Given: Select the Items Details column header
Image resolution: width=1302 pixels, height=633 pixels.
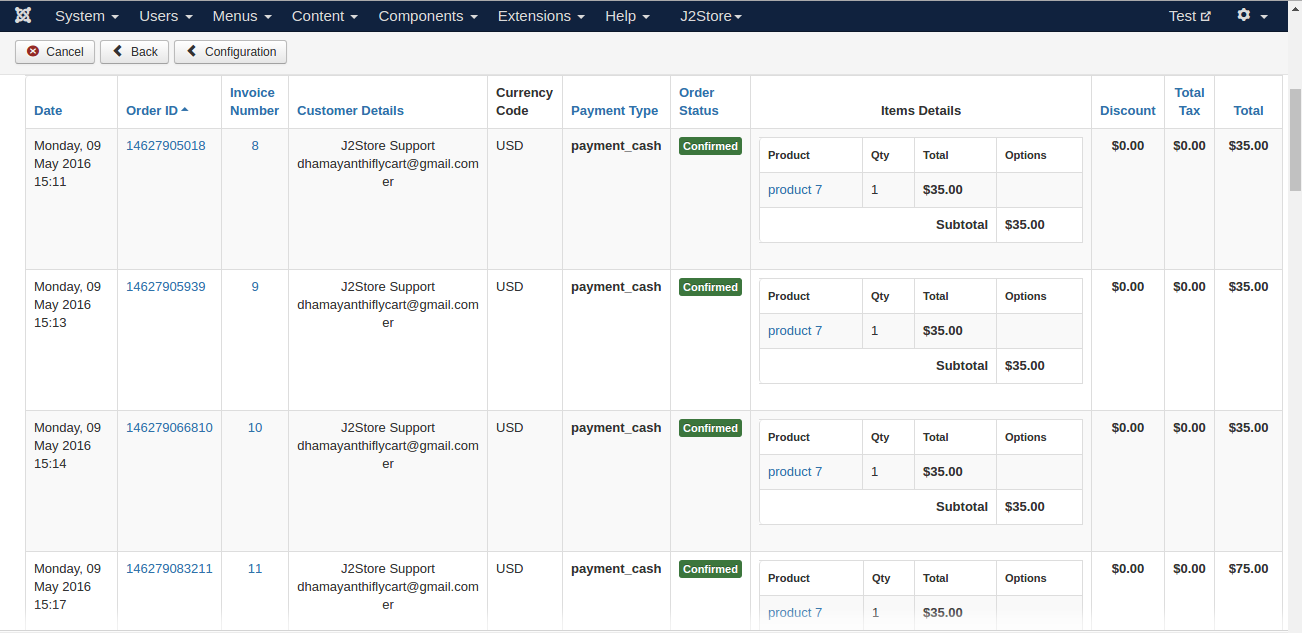Looking at the screenshot, I should [921, 111].
